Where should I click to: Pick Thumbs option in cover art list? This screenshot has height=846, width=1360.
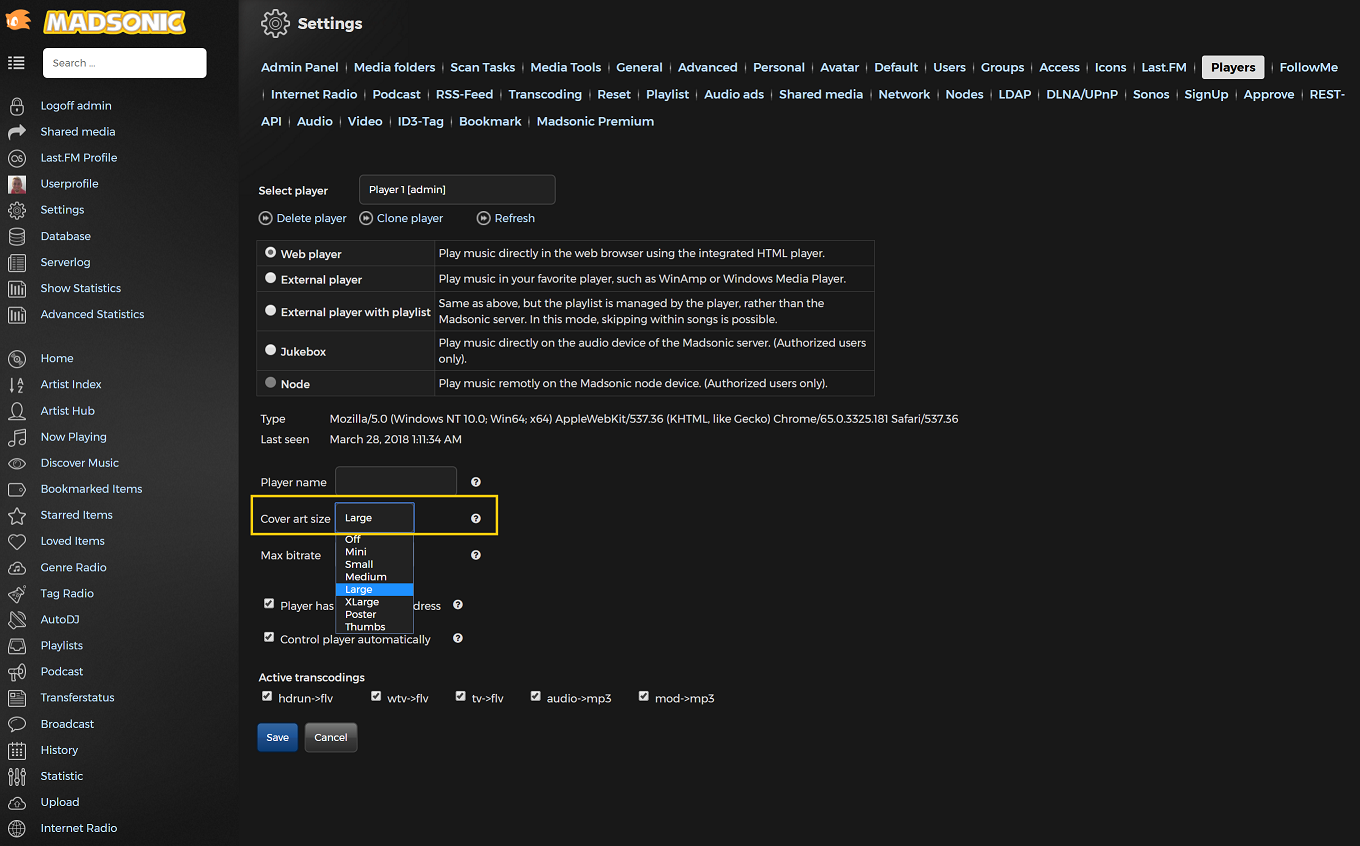365,627
